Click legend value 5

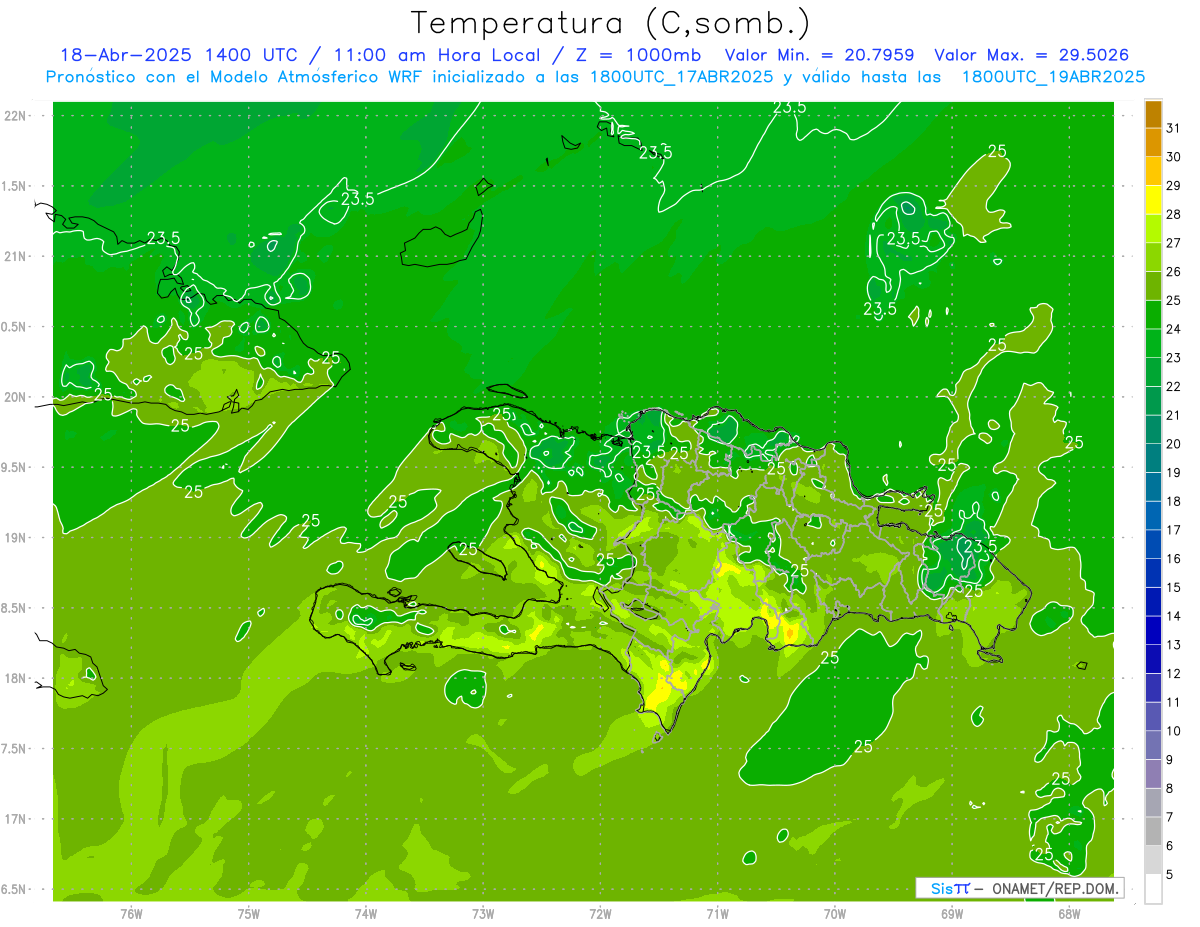pos(1170,874)
